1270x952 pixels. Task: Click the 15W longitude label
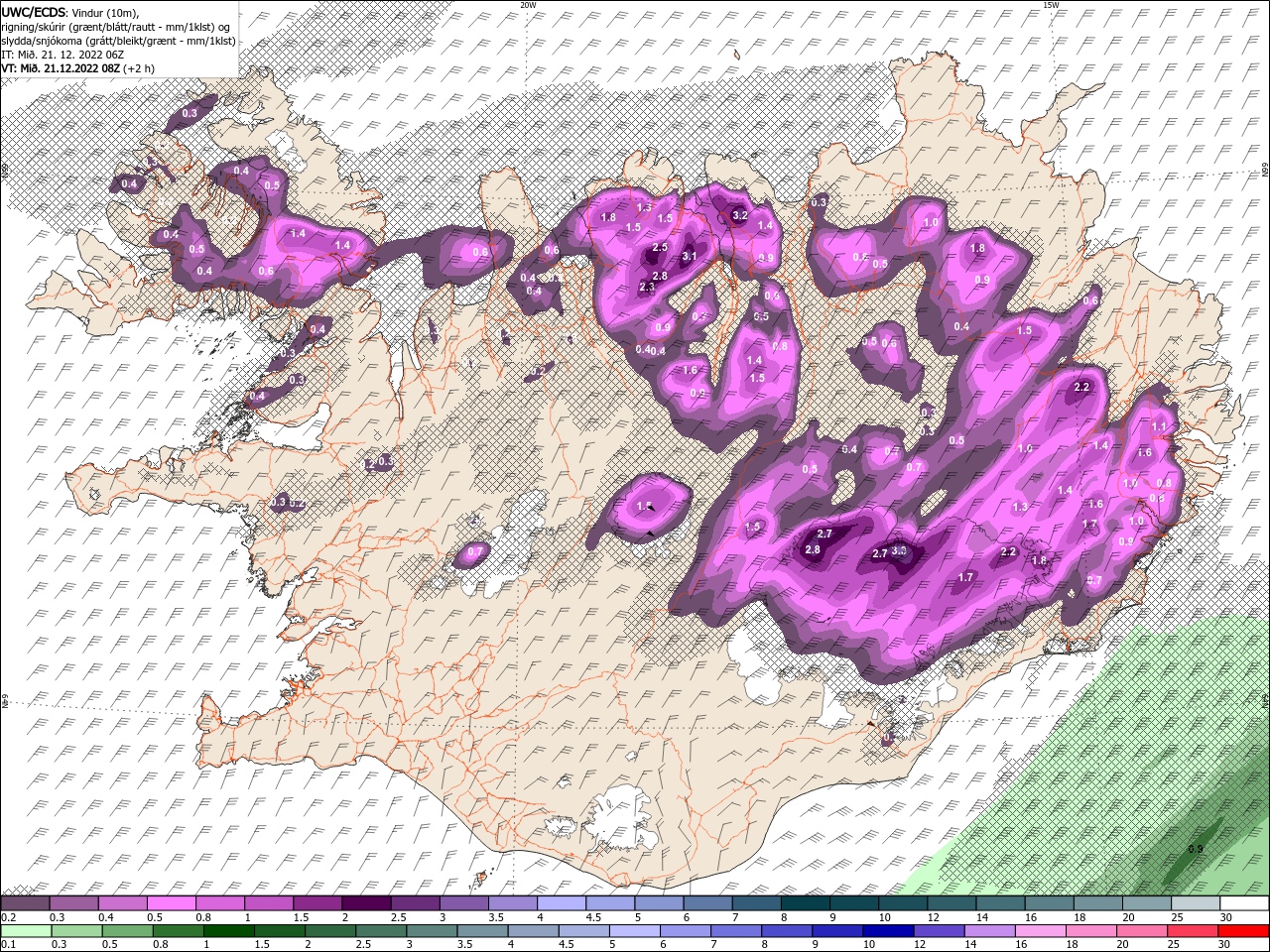tap(1051, 5)
